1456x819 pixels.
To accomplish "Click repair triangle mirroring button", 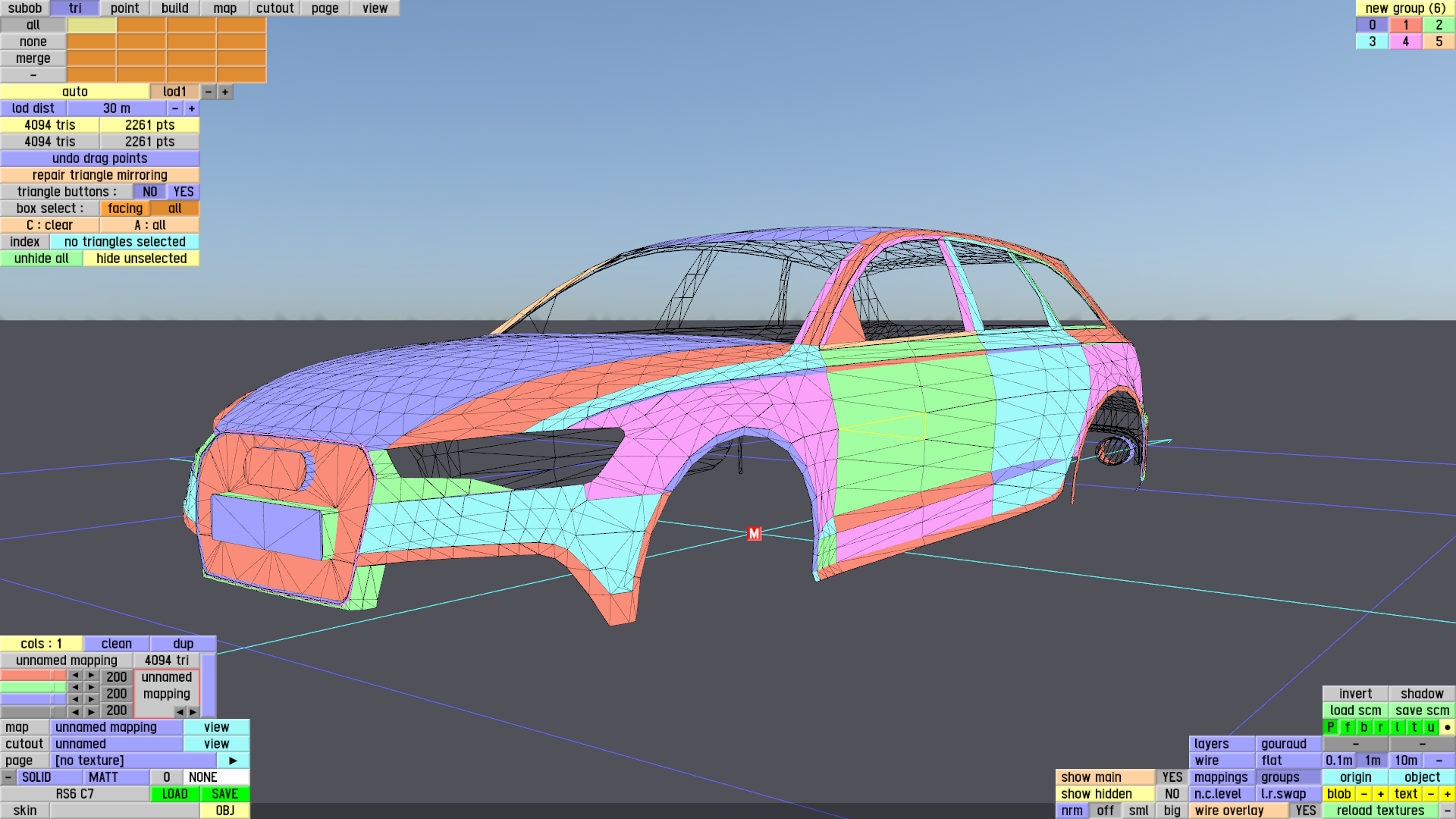I will pyautogui.click(x=99, y=175).
